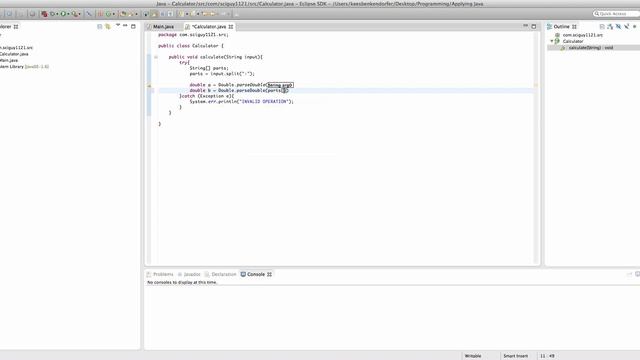The image size is (640, 360).
Task: Toggle Link with Editor in Package Explorer
Action: click(x=108, y=27)
